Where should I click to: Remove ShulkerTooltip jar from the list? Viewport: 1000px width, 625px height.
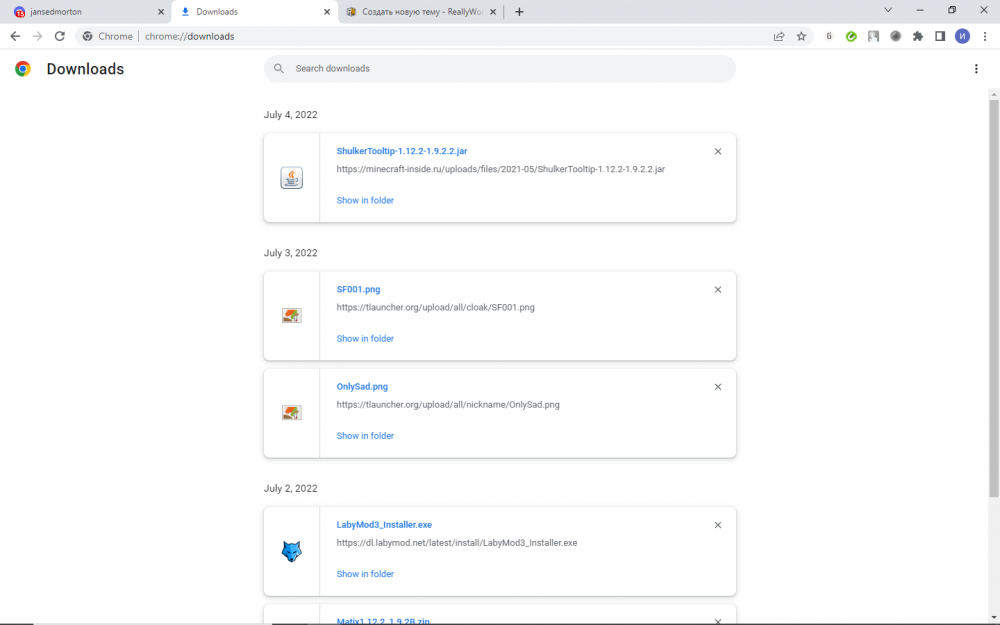(x=717, y=151)
